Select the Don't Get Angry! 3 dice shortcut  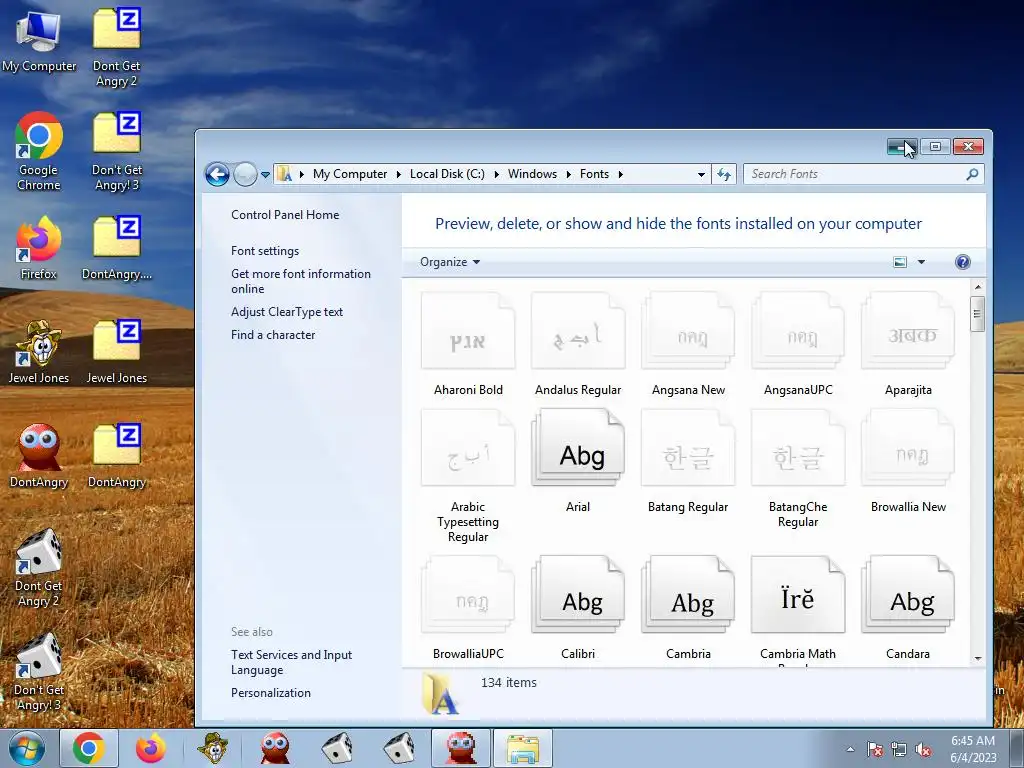coord(39,671)
